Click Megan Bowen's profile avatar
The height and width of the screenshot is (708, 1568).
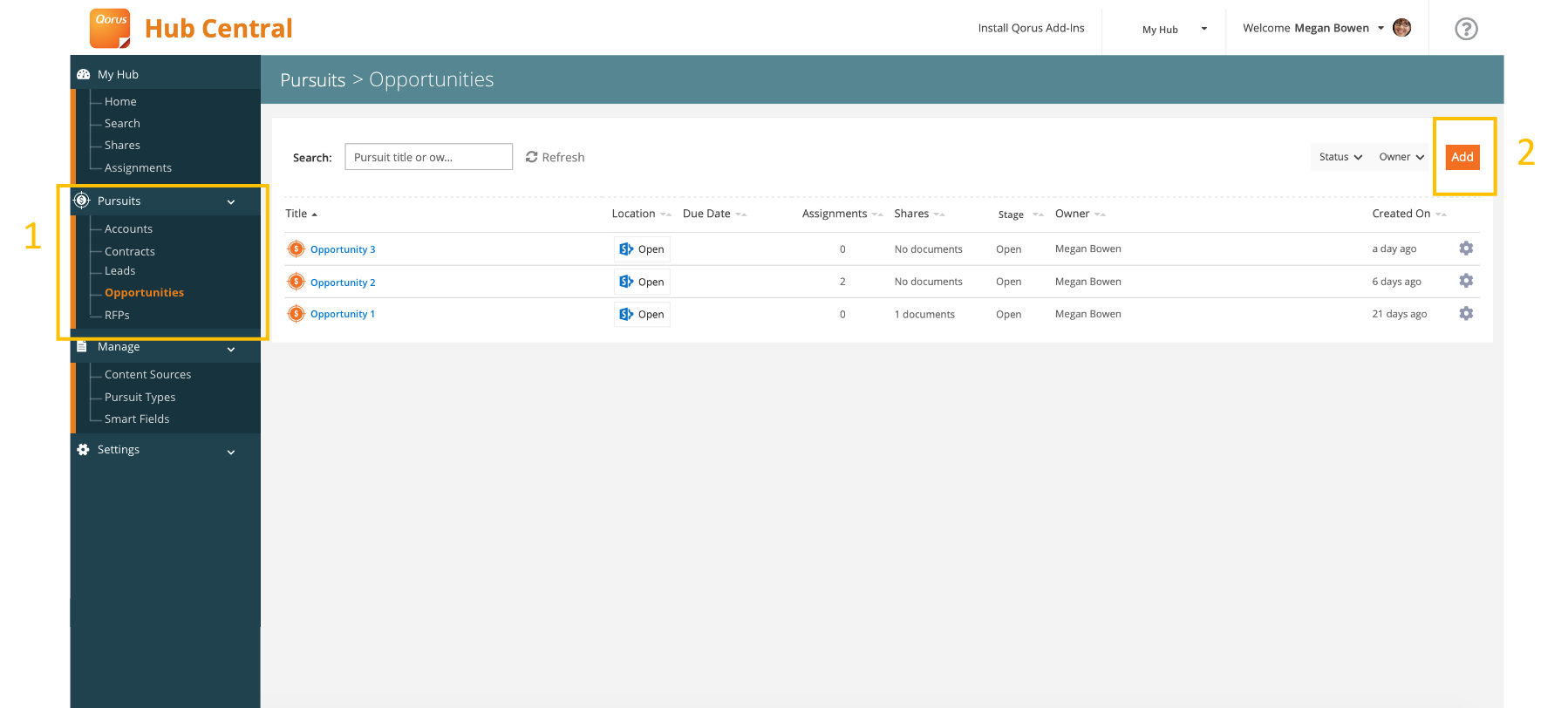1401,28
